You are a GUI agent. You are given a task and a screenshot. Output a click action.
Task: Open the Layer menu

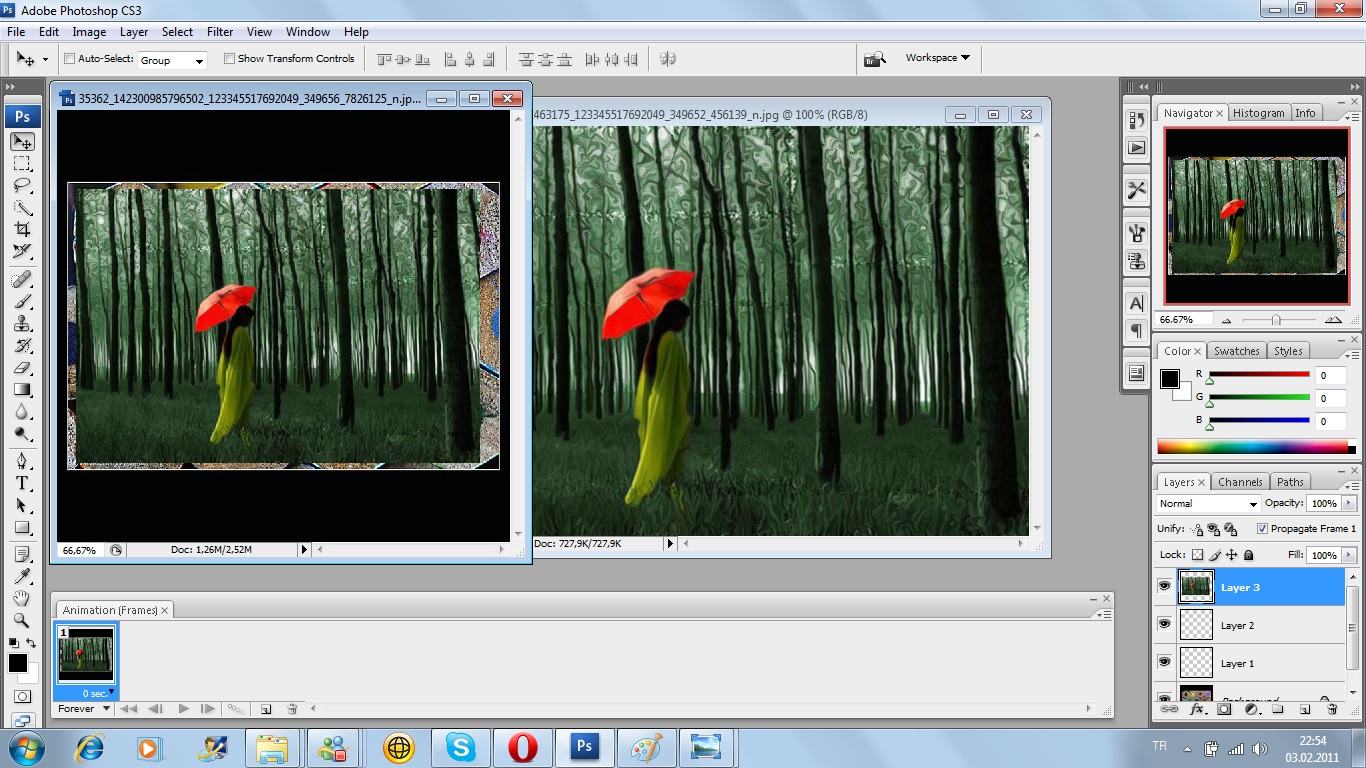(134, 32)
